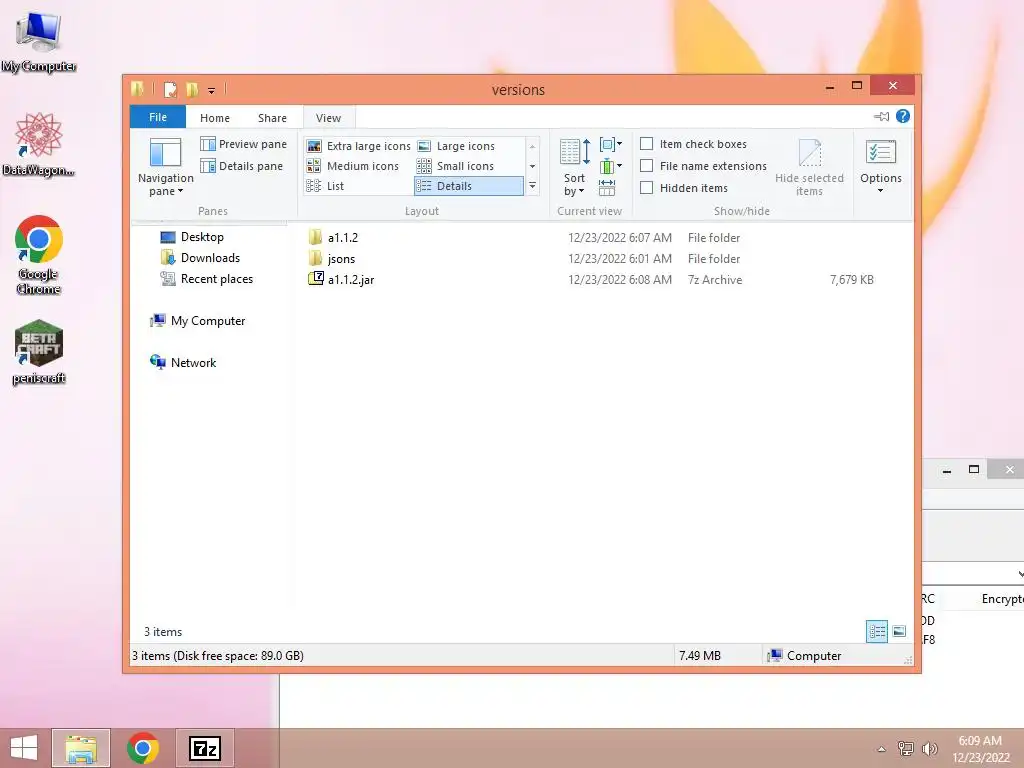Click the volume speaker tray icon

[929, 748]
